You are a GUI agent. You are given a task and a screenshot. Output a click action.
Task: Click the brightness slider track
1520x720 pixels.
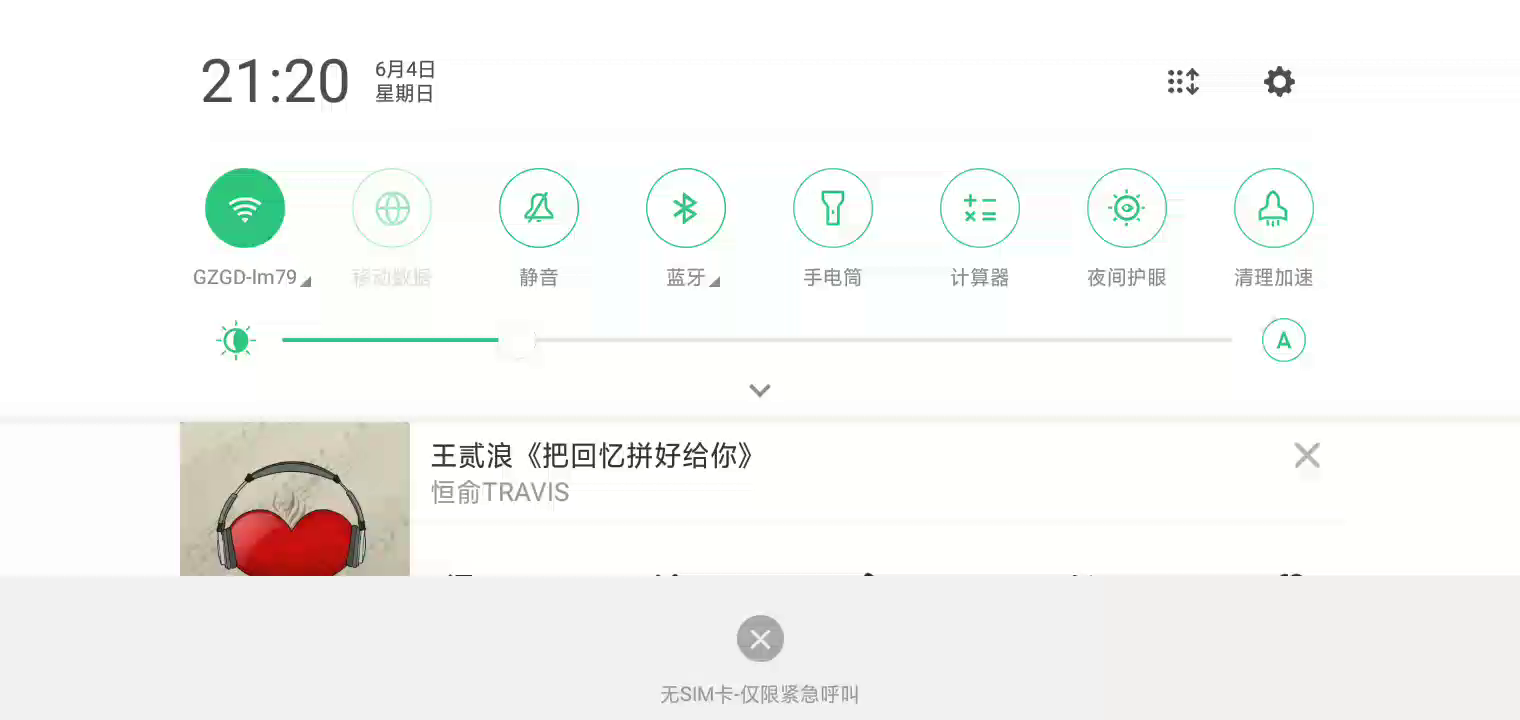(757, 340)
